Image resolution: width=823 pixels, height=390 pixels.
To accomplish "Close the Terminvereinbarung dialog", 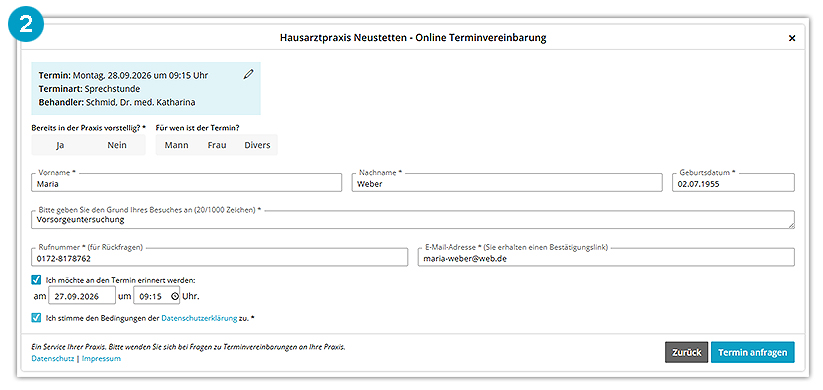I will pos(792,38).
